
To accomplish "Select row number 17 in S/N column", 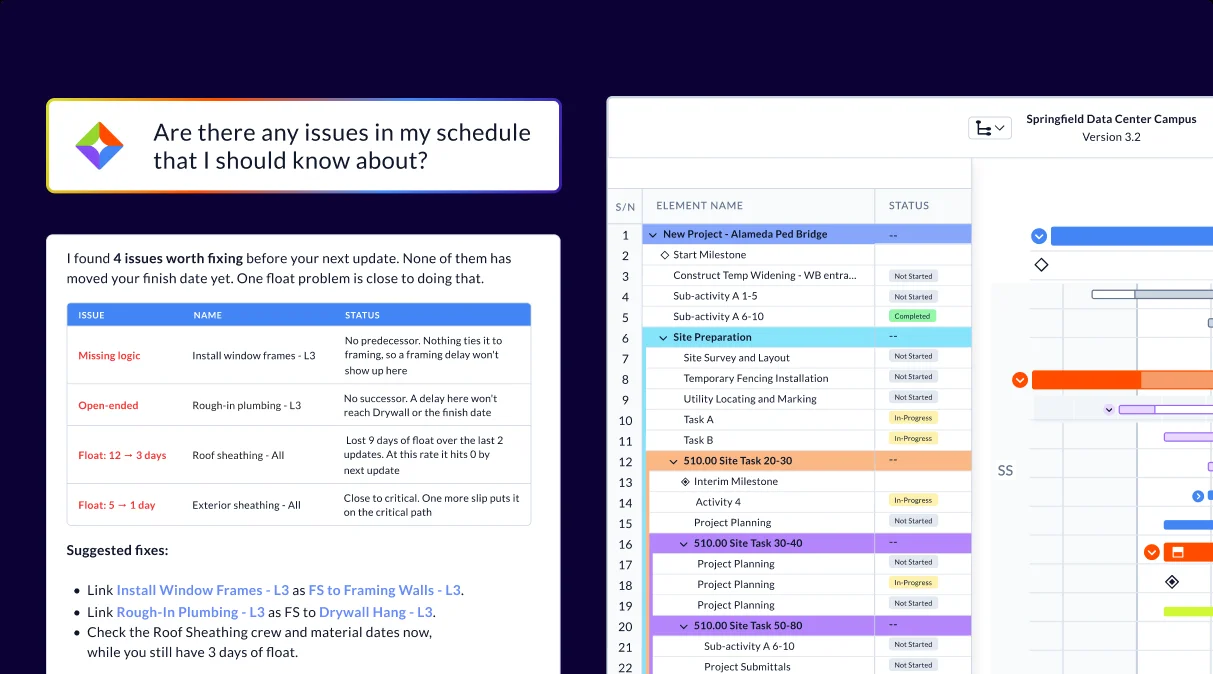I will [625, 565].
